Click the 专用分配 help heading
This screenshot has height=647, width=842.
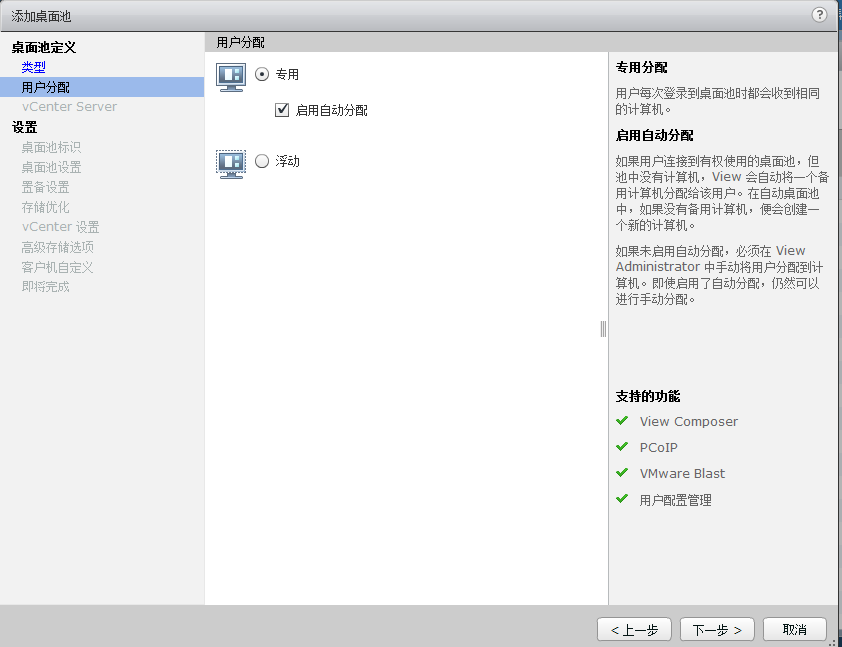[x=641, y=67]
